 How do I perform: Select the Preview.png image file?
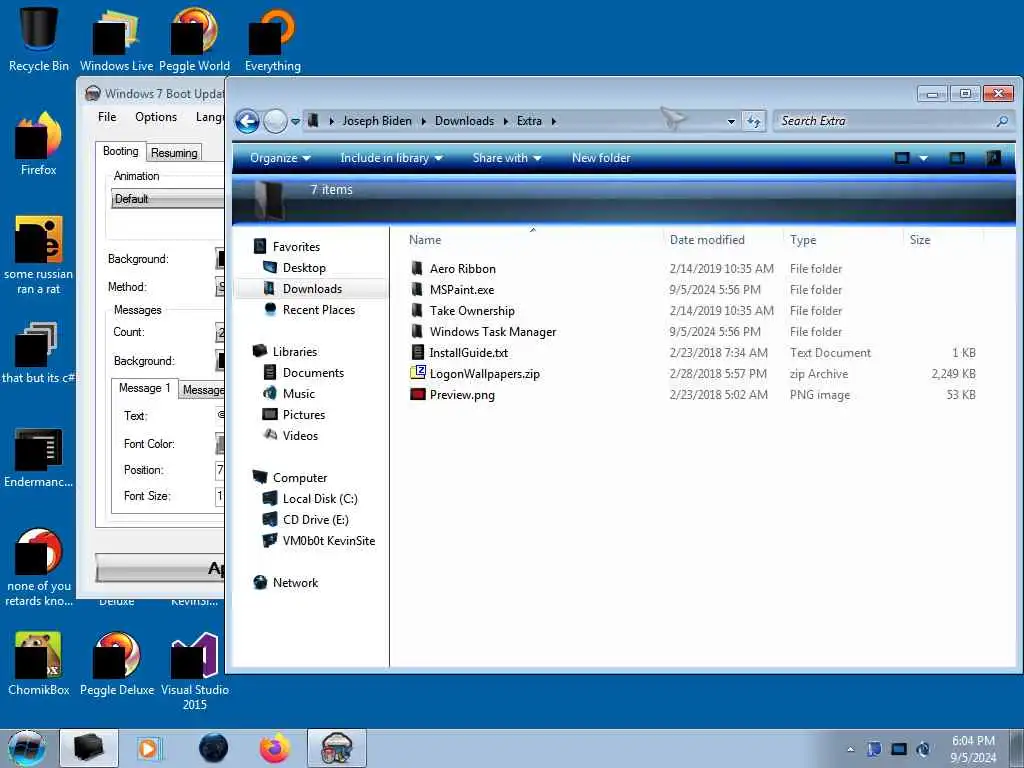point(462,394)
